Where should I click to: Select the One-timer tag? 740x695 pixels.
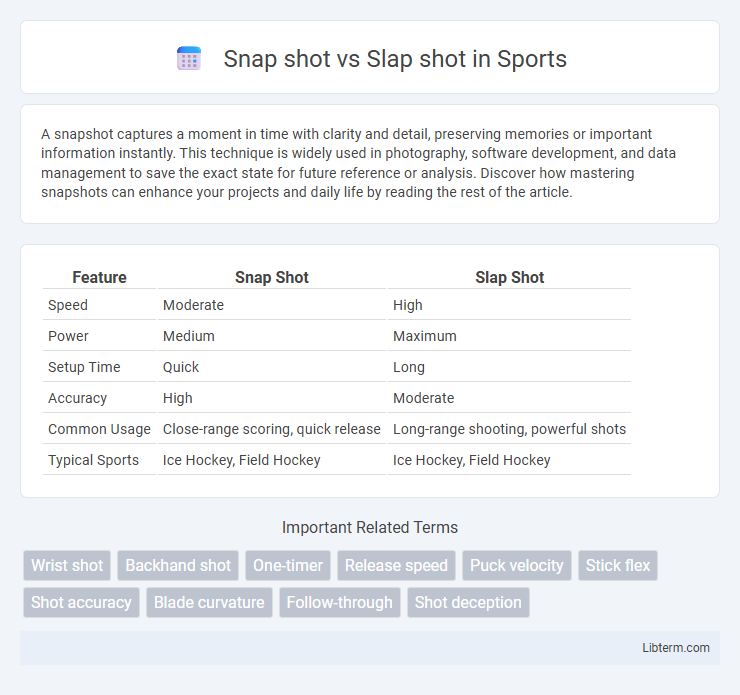pyautogui.click(x=288, y=565)
